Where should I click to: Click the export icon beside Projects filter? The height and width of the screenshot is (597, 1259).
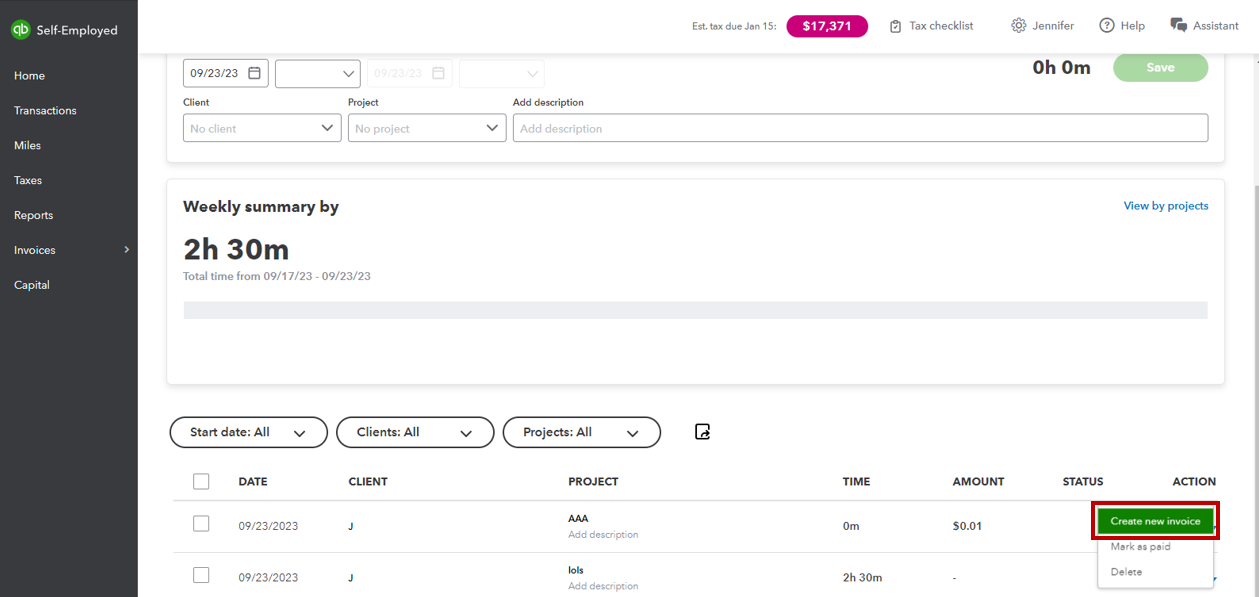702,432
